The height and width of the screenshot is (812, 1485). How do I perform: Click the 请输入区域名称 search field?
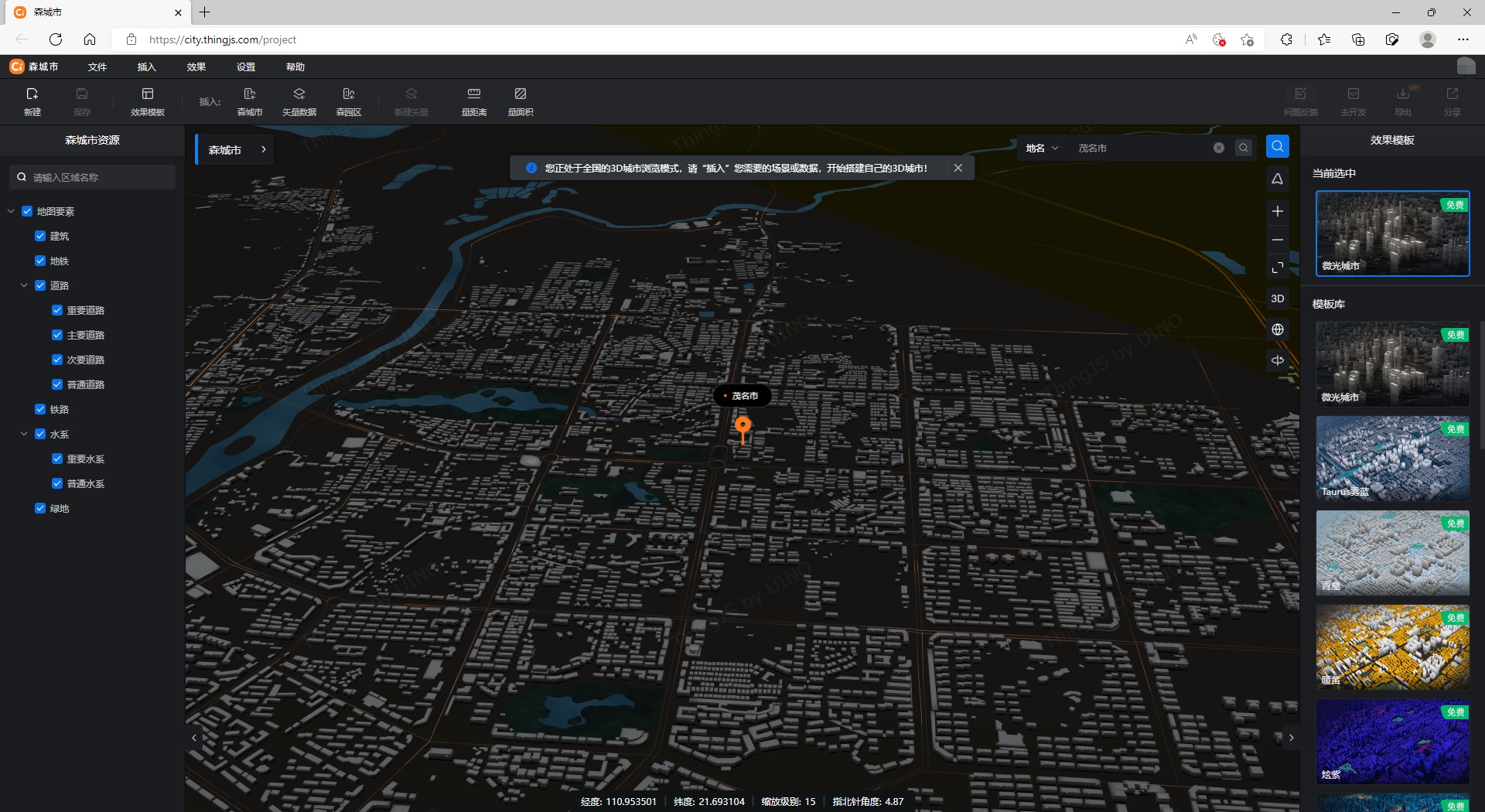click(x=92, y=177)
